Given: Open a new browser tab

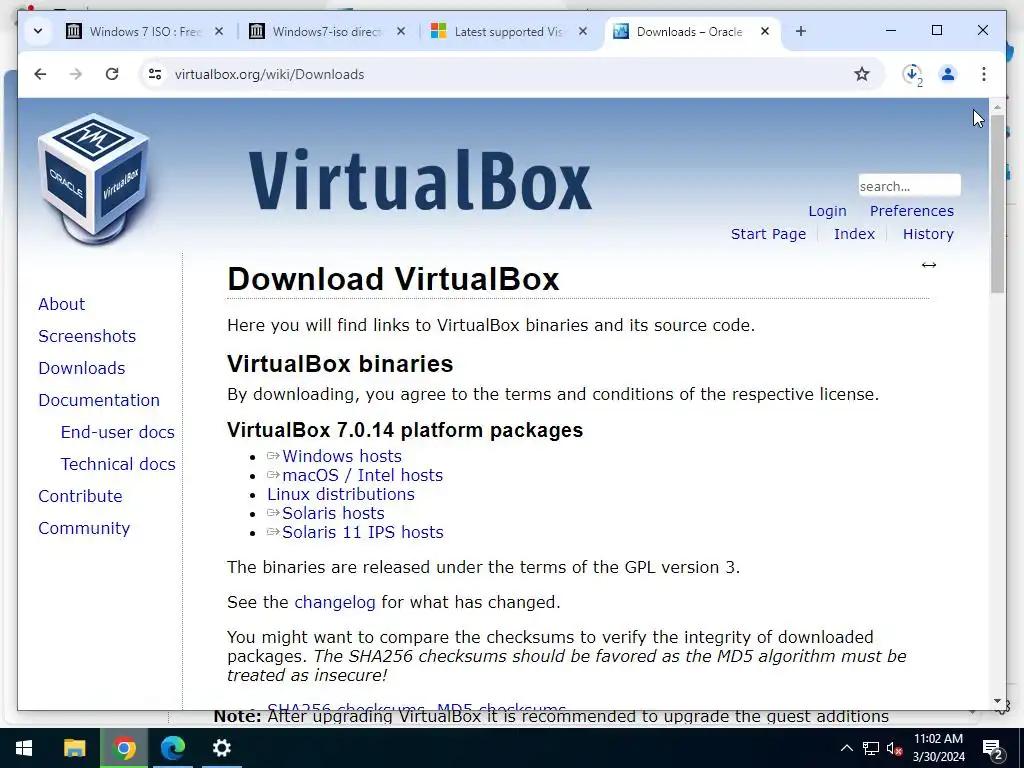Looking at the screenshot, I should [801, 31].
